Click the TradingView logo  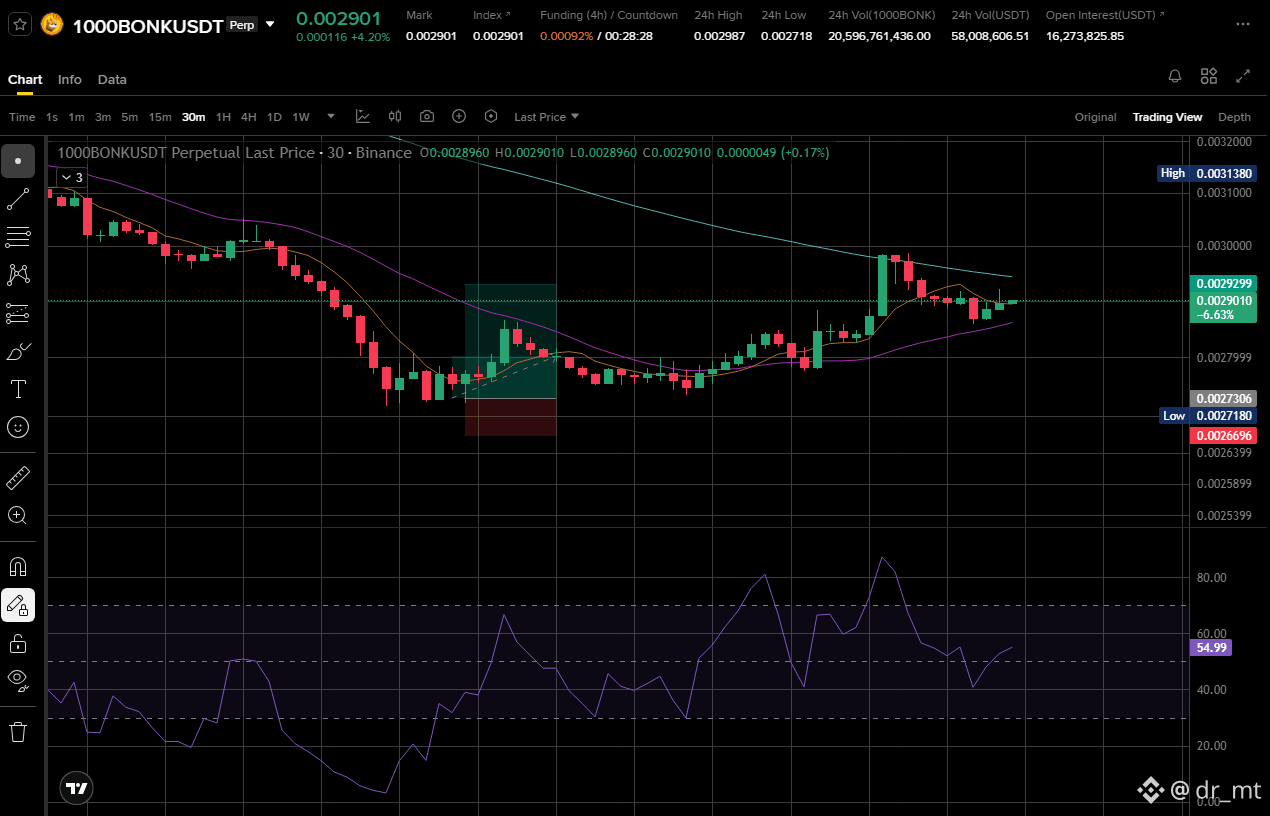click(77, 787)
